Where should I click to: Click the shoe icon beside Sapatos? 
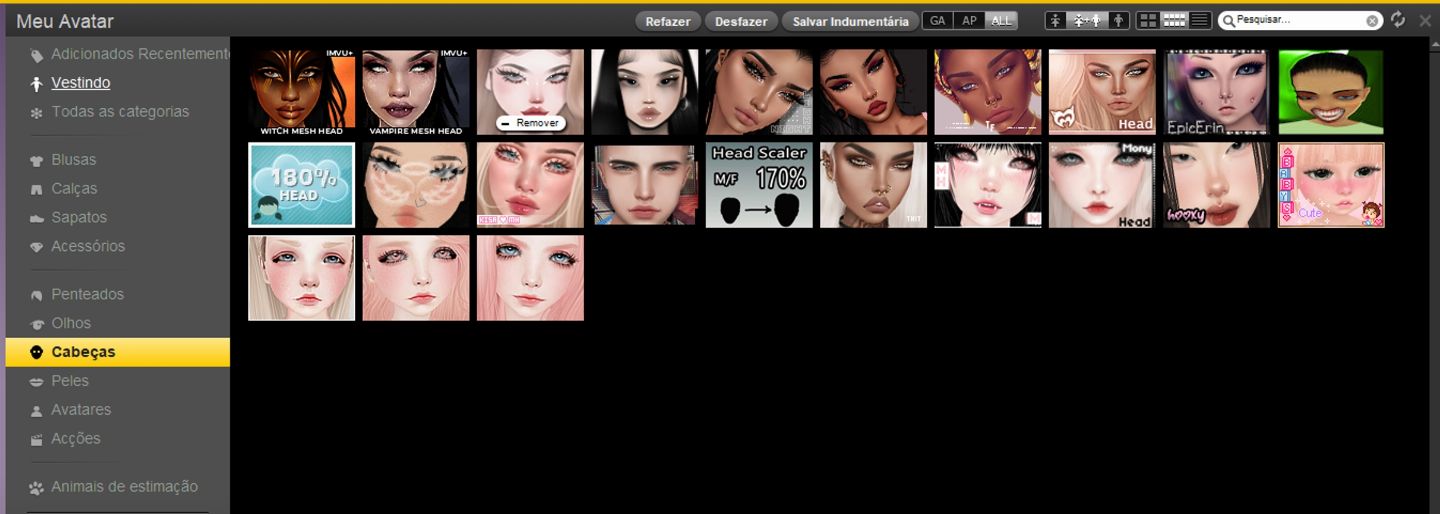(37, 218)
